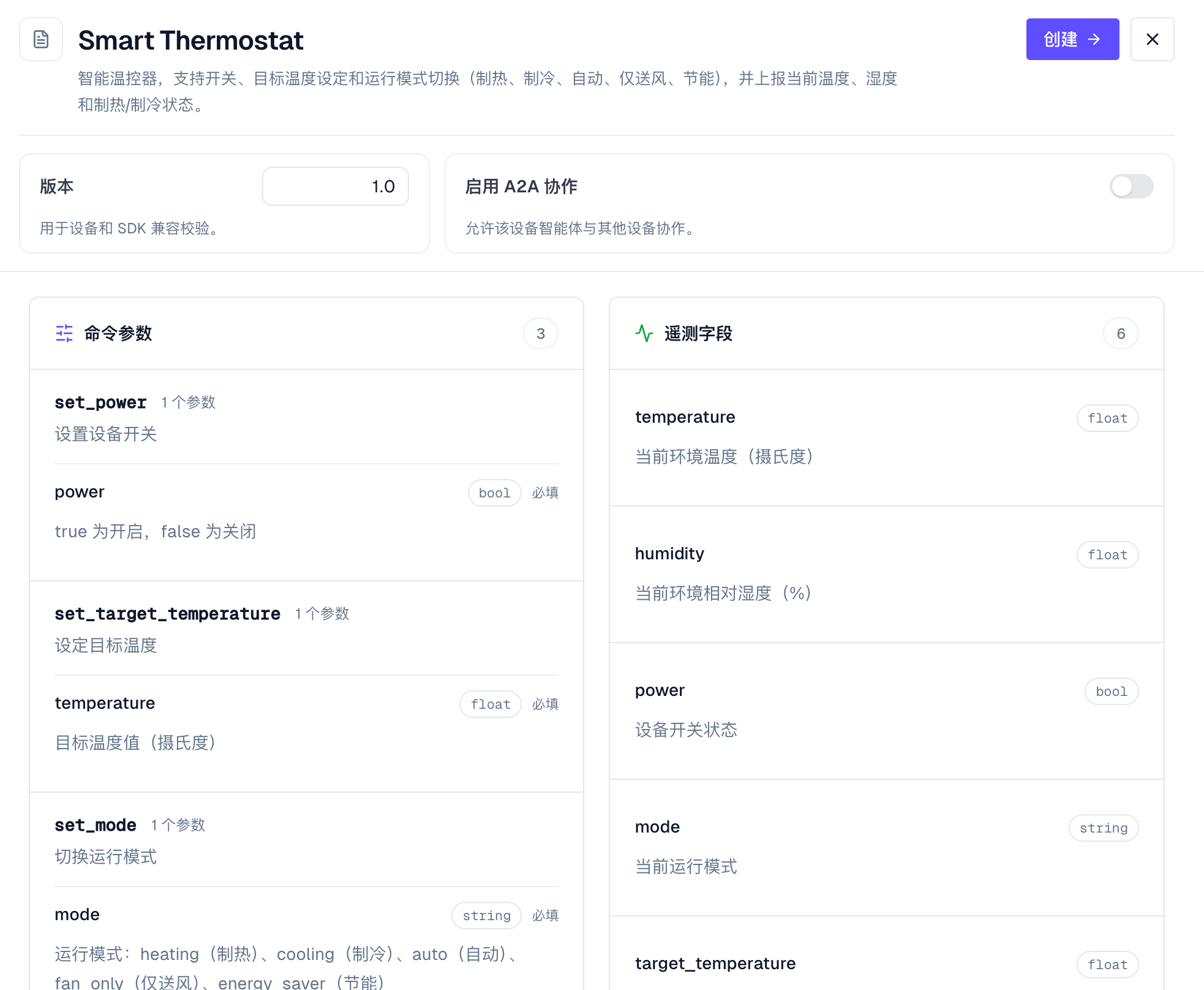This screenshot has width=1204, height=990.
Task: Click the temperature field in 遥测字段
Action: click(x=685, y=417)
